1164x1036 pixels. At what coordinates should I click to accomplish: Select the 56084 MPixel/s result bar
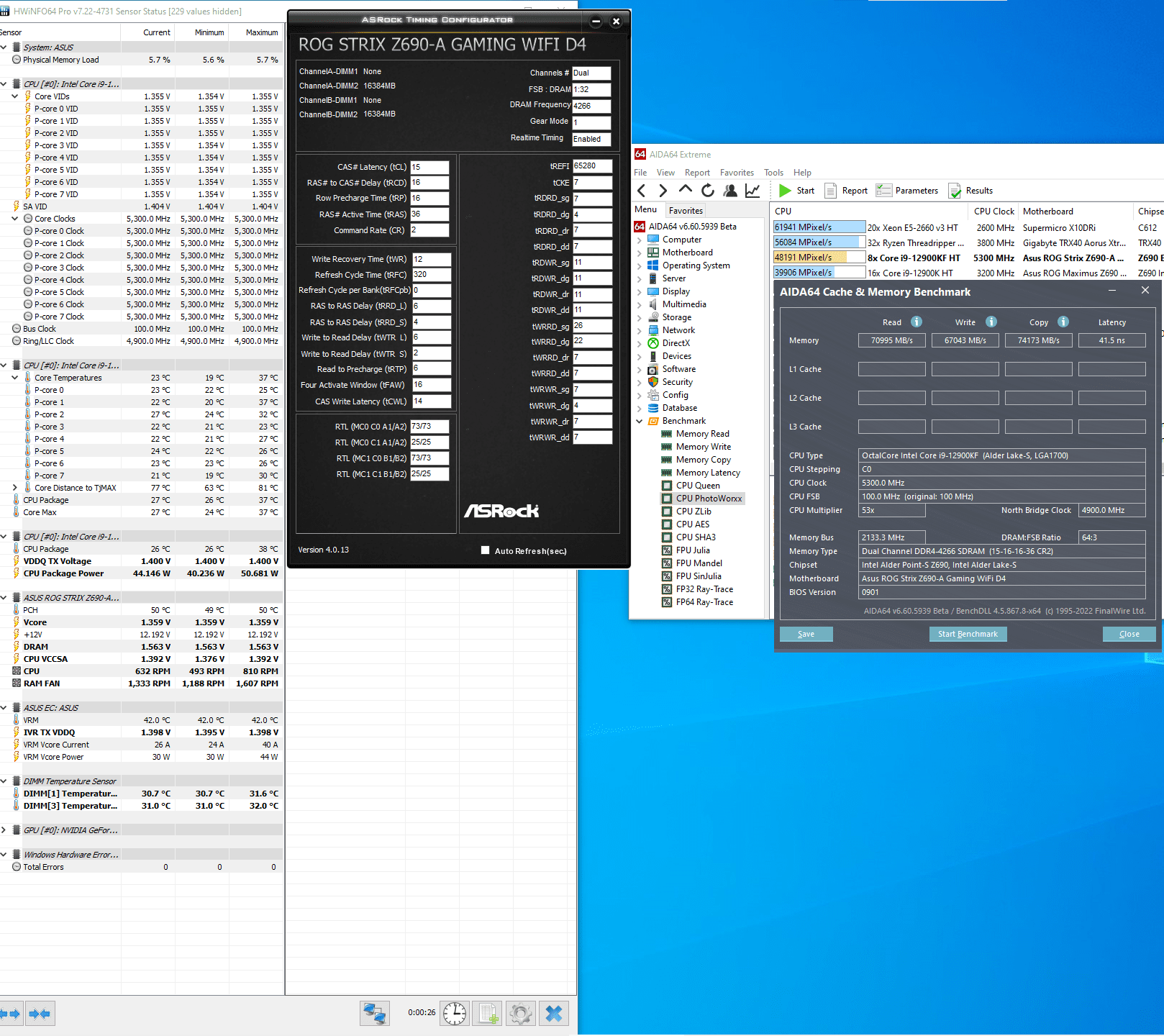click(x=819, y=242)
